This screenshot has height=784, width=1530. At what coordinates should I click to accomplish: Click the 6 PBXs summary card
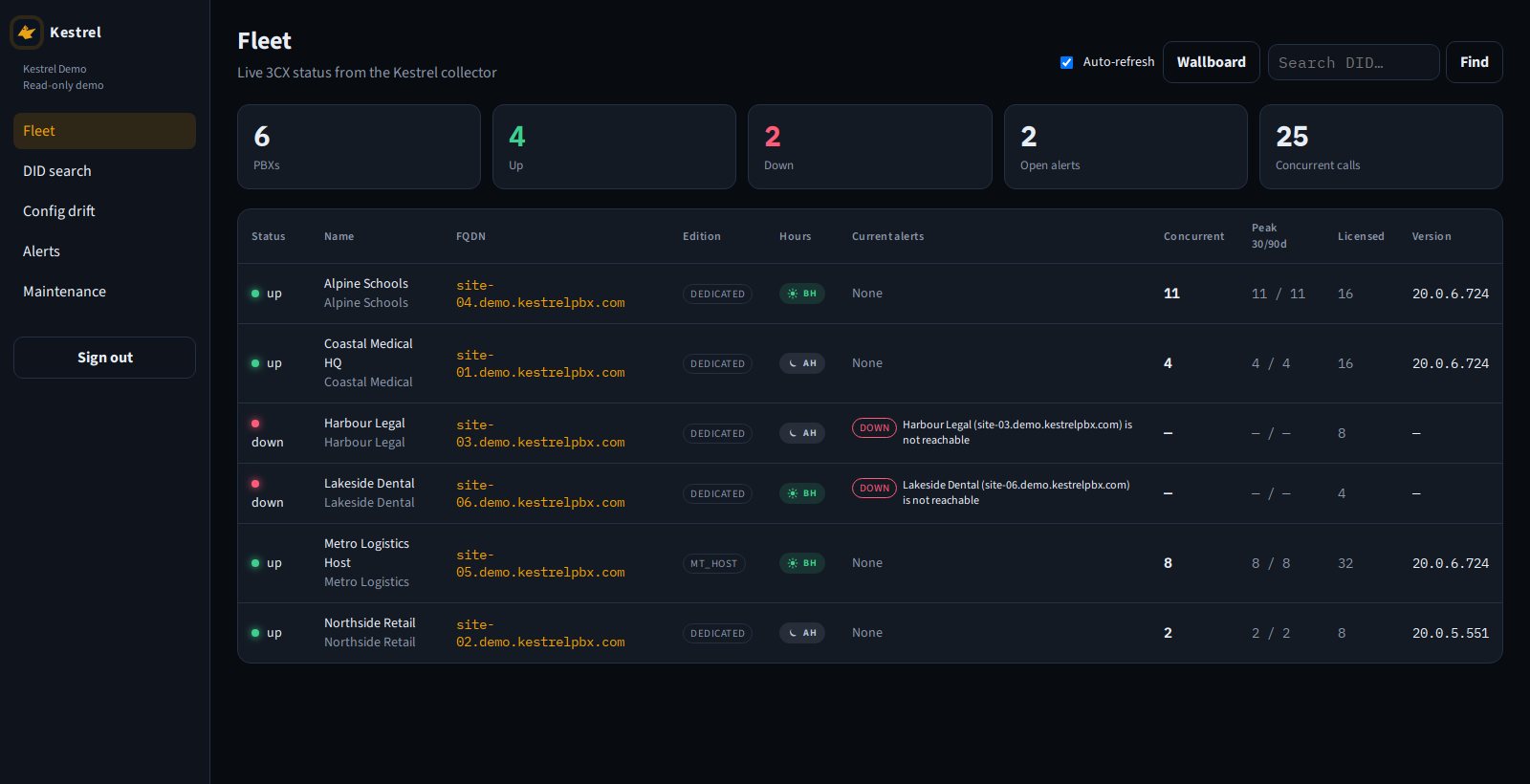[x=359, y=146]
